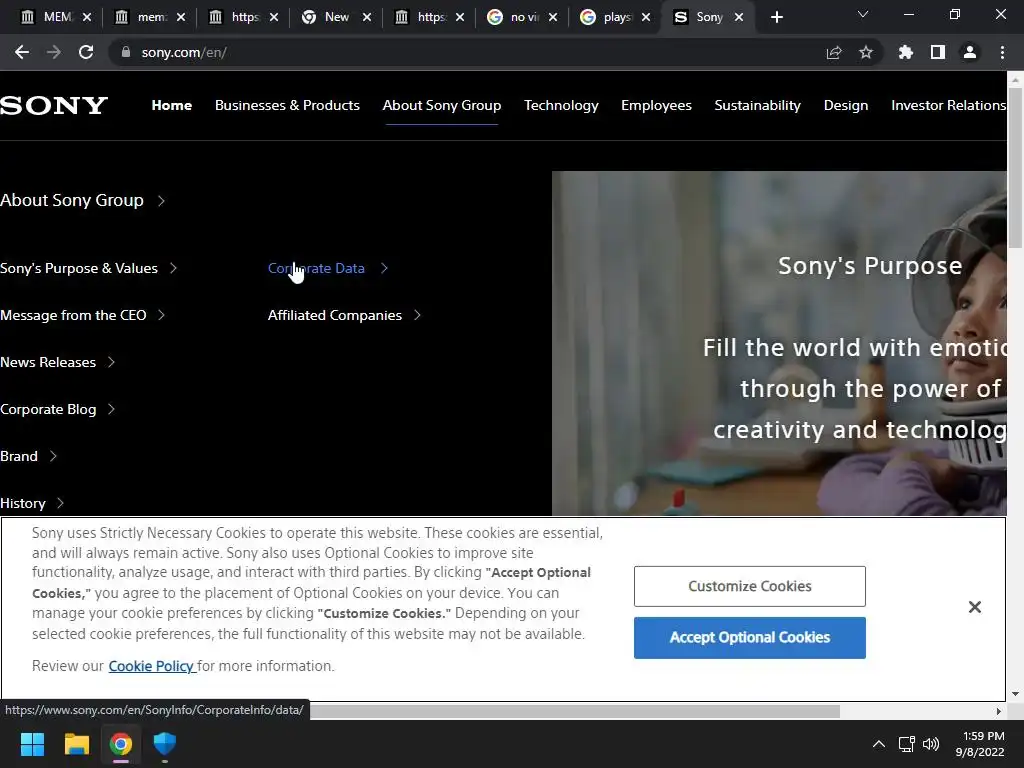1024x768 pixels.
Task: Show hidden system tray icons
Action: coord(879,744)
